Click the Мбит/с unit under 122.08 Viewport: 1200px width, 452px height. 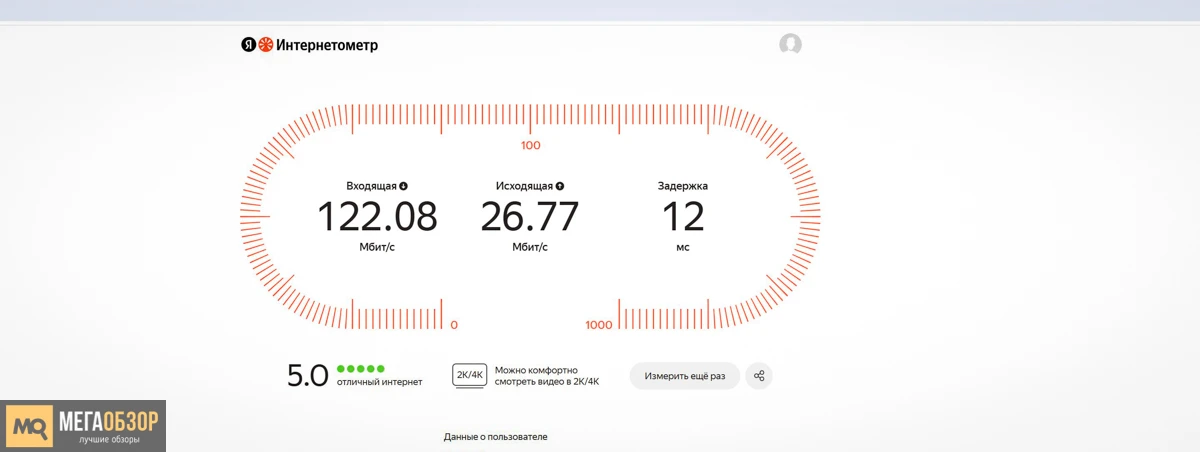click(377, 247)
